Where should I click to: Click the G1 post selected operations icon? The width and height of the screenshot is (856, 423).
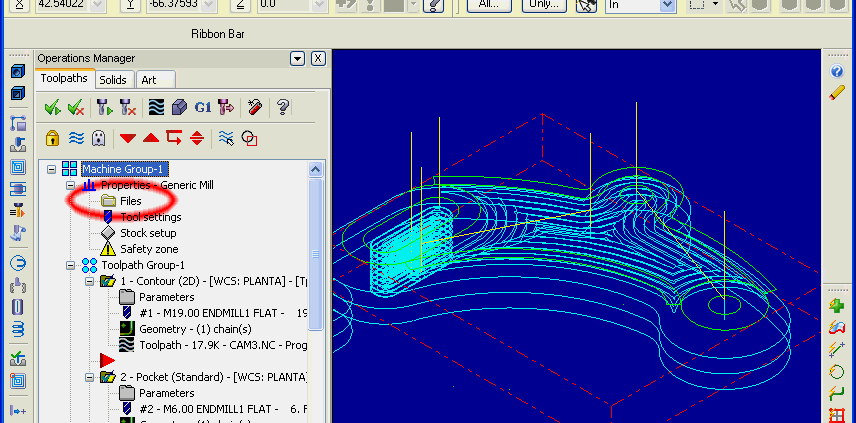tap(202, 107)
